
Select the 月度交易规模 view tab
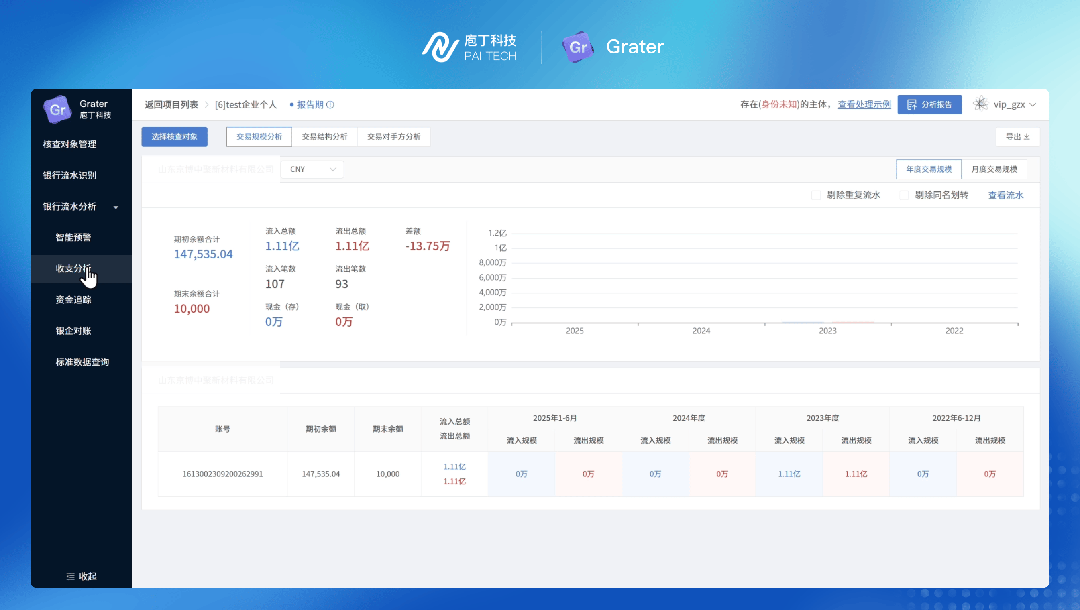click(995, 169)
